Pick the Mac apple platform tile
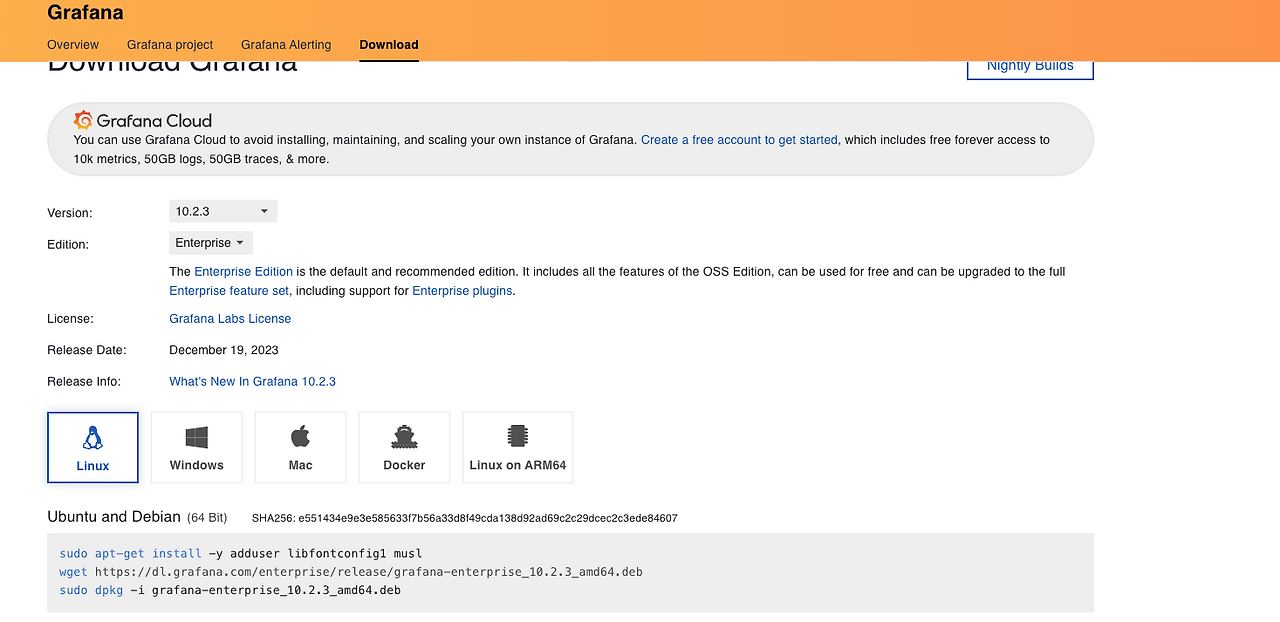Image resolution: width=1280 pixels, height=622 pixels. pyautogui.click(x=301, y=447)
